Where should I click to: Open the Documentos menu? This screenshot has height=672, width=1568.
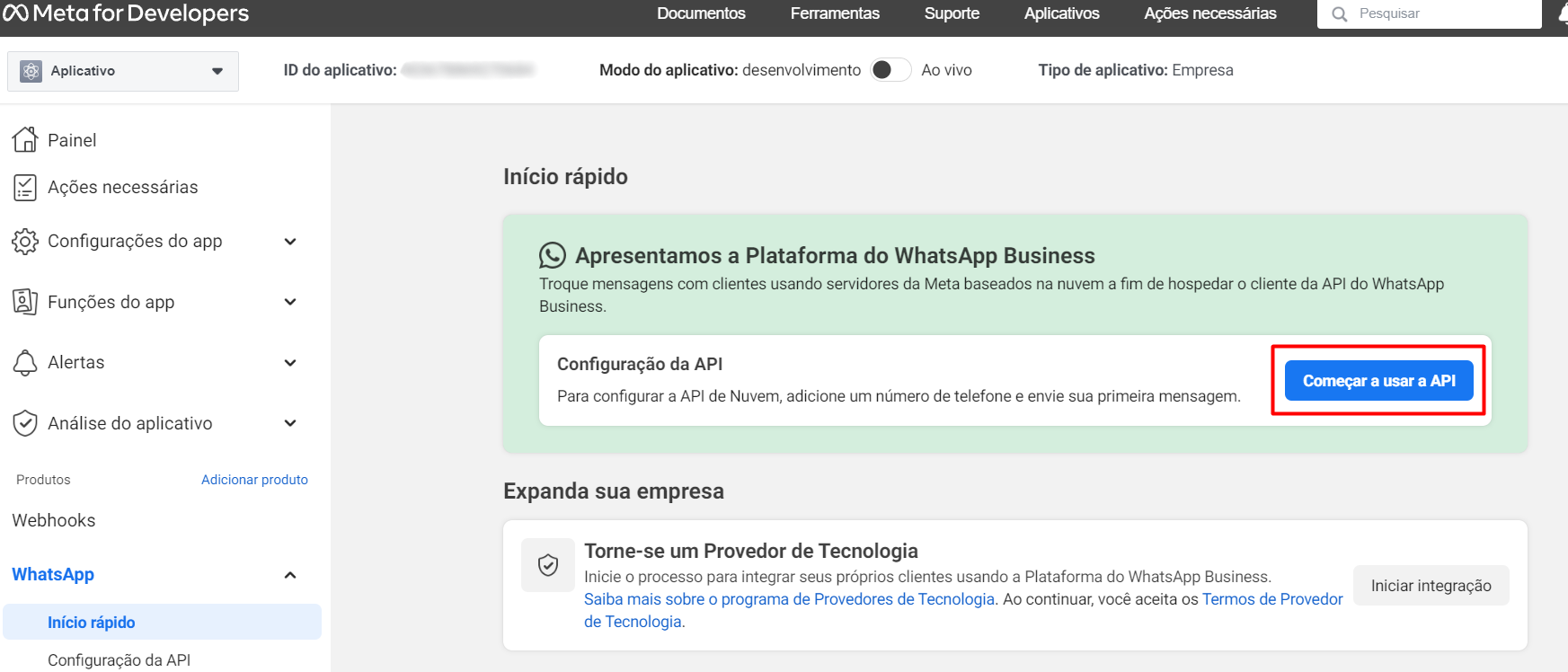pos(701,13)
